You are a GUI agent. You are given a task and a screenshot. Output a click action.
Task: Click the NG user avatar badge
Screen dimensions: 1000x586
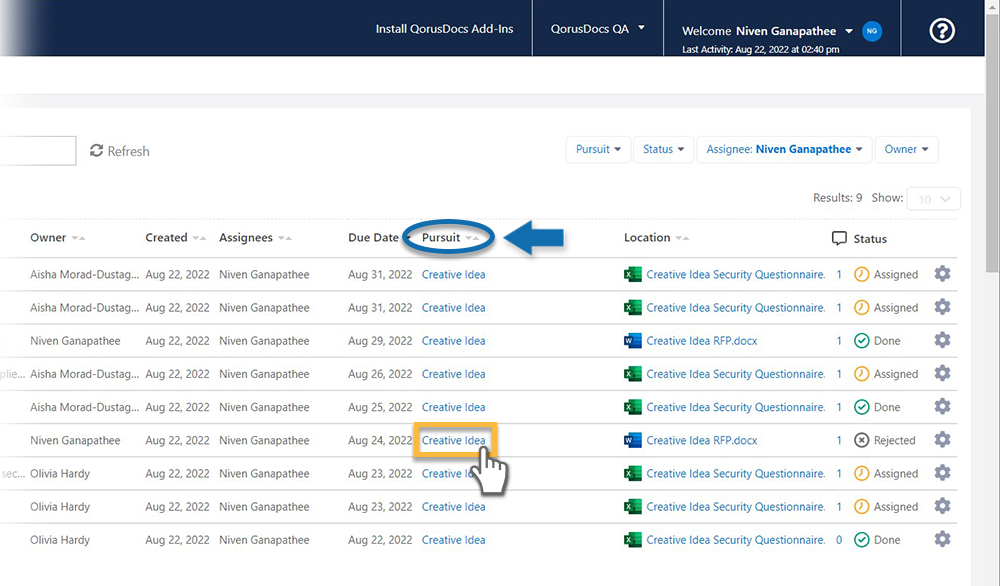click(x=872, y=31)
